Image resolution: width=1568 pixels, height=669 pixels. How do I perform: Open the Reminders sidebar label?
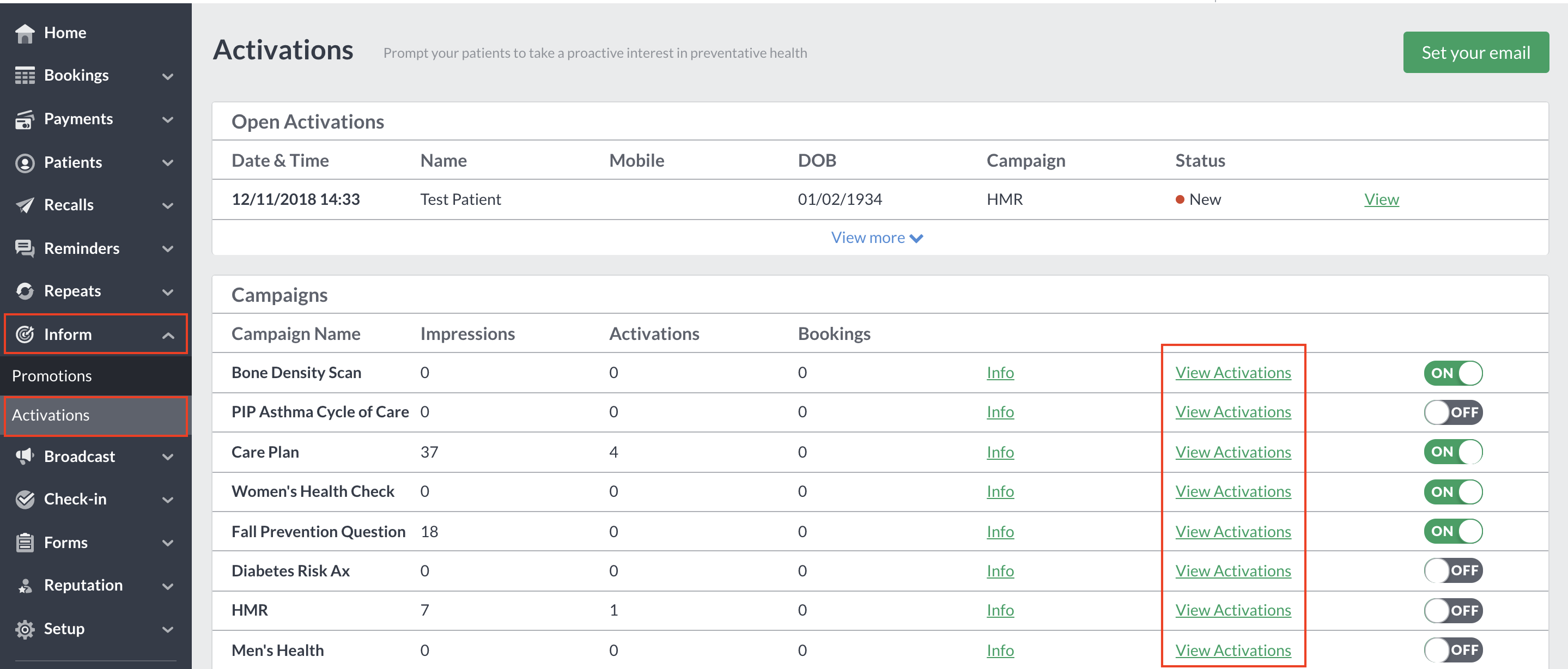click(x=82, y=248)
